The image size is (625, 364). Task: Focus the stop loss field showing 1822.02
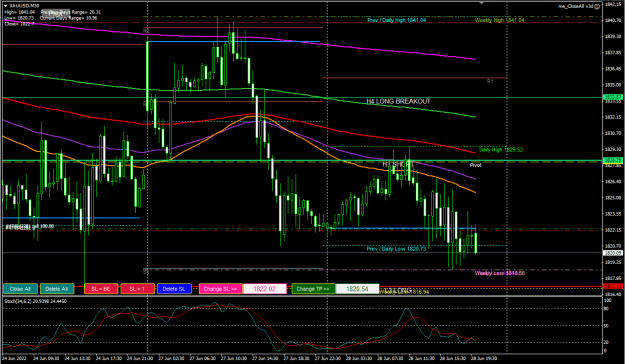[x=265, y=289]
